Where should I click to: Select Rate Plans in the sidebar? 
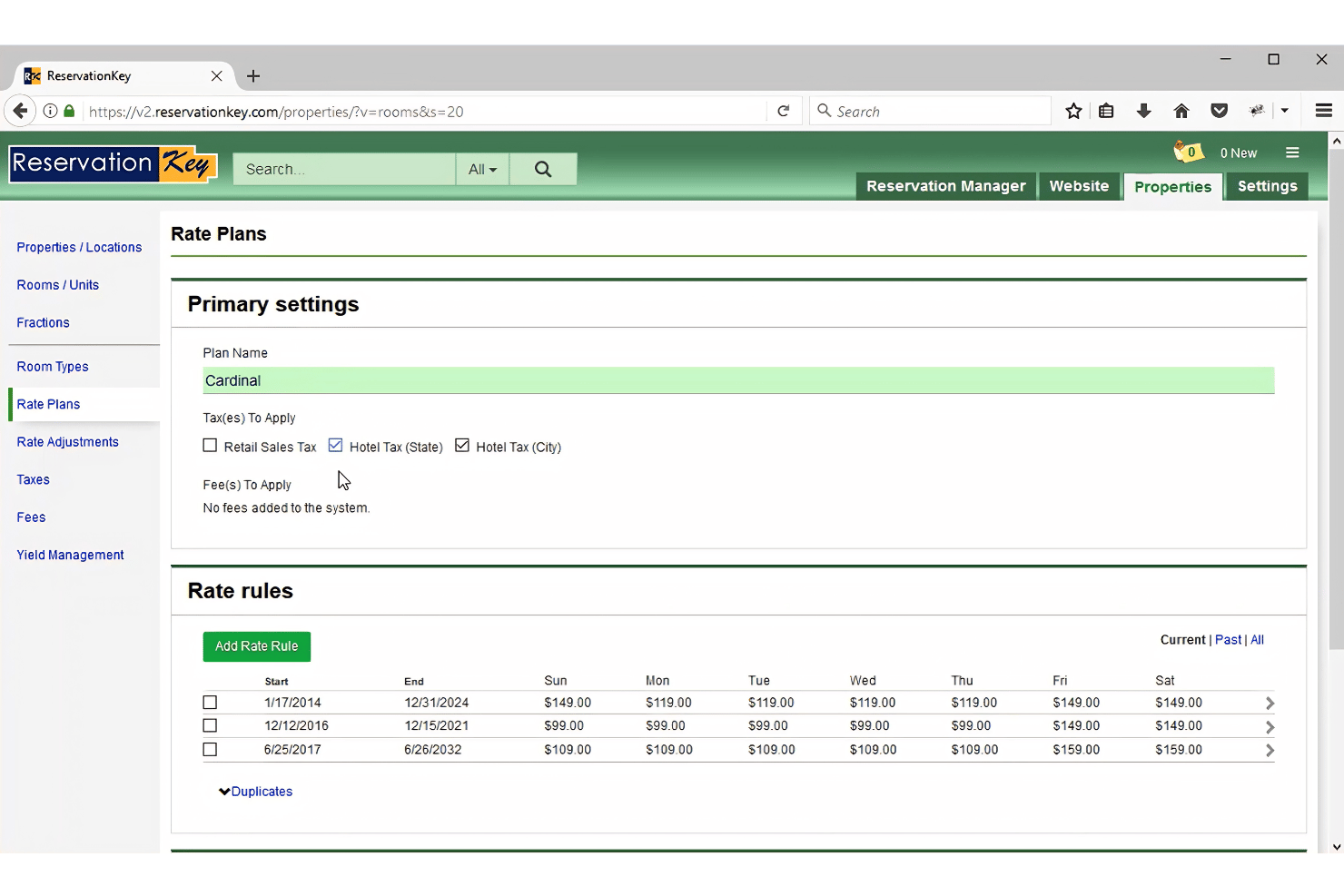click(48, 404)
